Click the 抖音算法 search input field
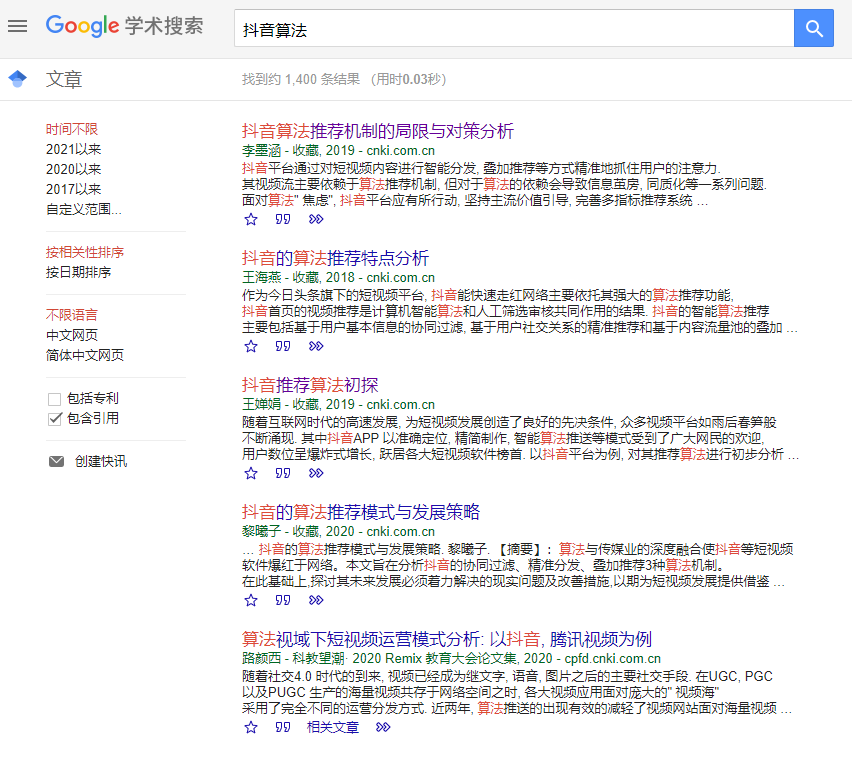The width and height of the screenshot is (852, 758). coord(514,28)
